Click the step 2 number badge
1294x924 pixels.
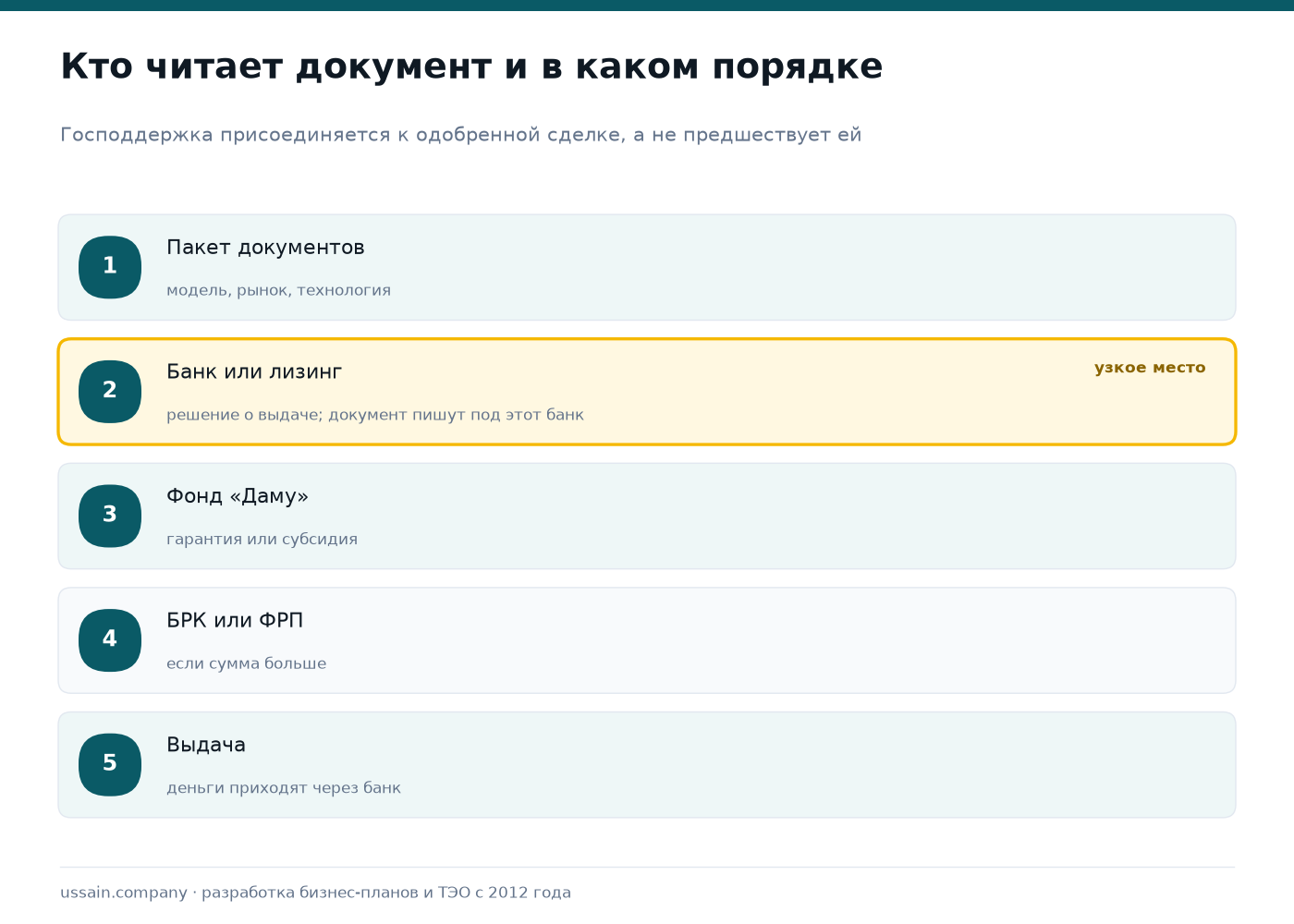[110, 392]
